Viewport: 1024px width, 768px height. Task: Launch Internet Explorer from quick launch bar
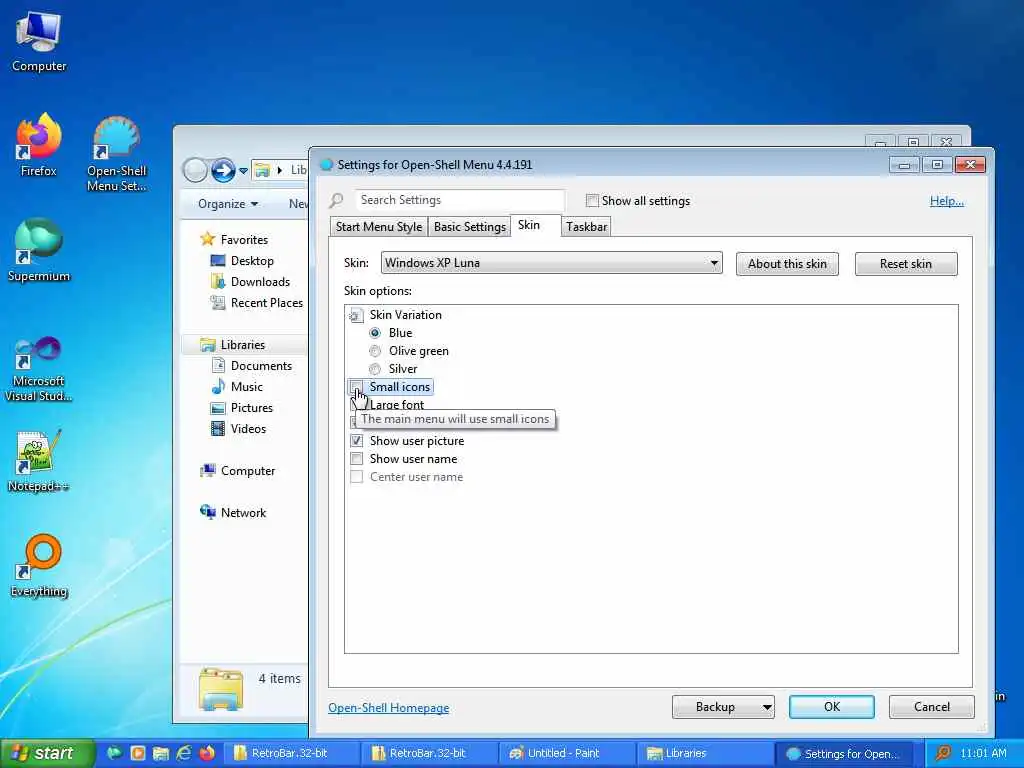point(184,753)
